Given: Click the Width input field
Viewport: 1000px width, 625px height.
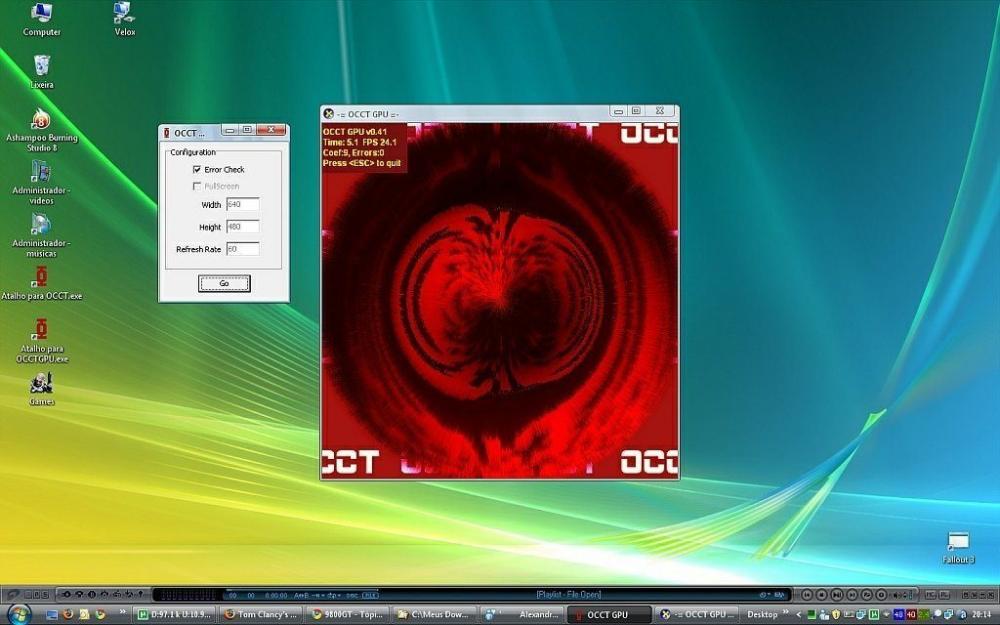Looking at the screenshot, I should 242,205.
